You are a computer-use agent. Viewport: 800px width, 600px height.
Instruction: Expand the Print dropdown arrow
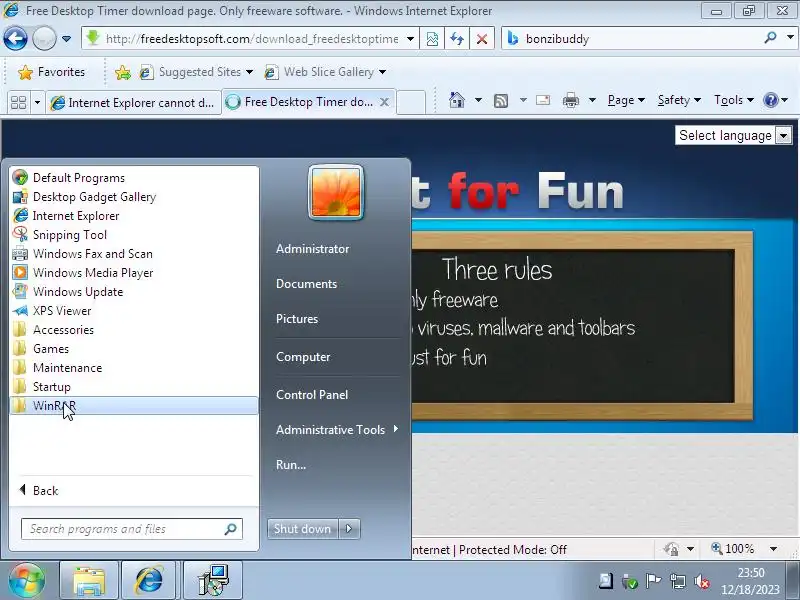[592, 100]
